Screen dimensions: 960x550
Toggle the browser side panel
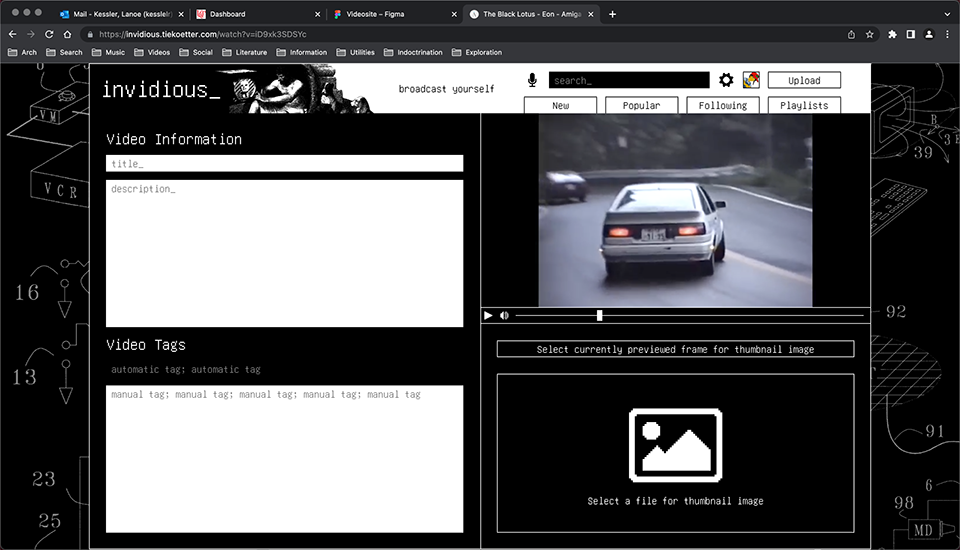pos(911,34)
